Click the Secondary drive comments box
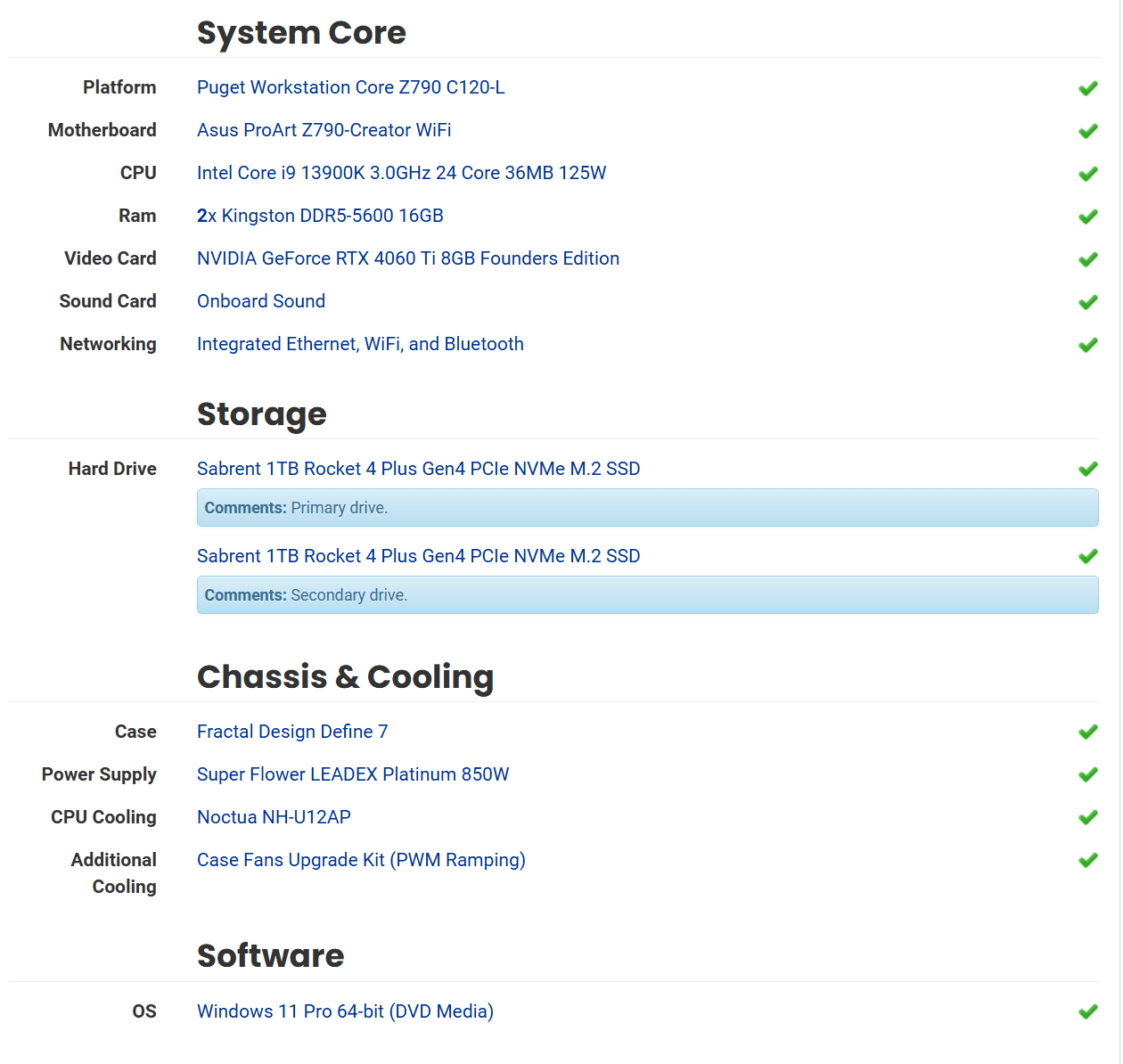The height and width of the screenshot is (1064, 1123). 647,595
